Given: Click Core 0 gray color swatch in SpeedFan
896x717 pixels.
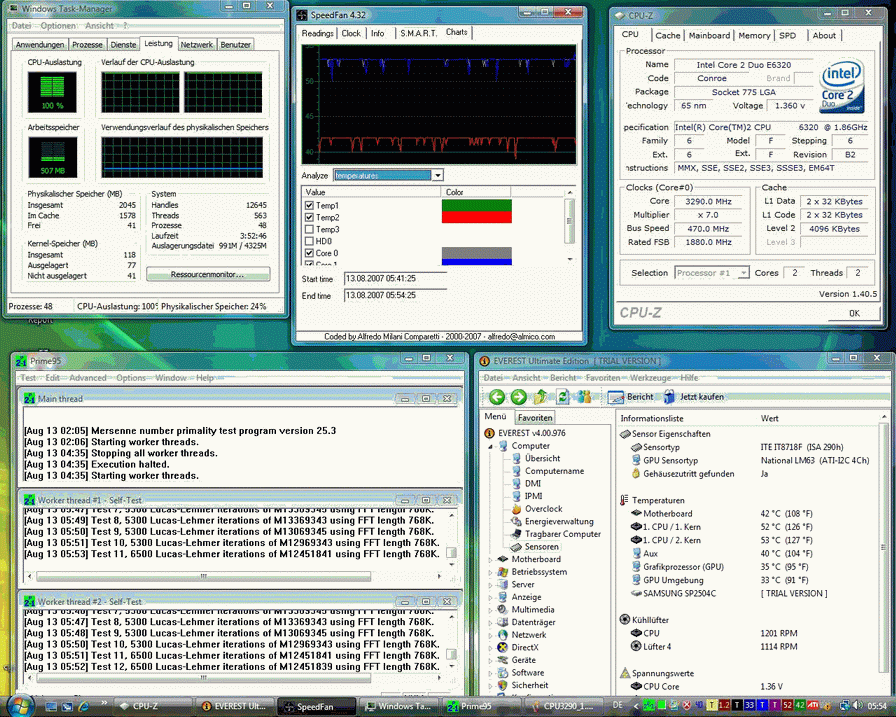Looking at the screenshot, I should click(477, 253).
